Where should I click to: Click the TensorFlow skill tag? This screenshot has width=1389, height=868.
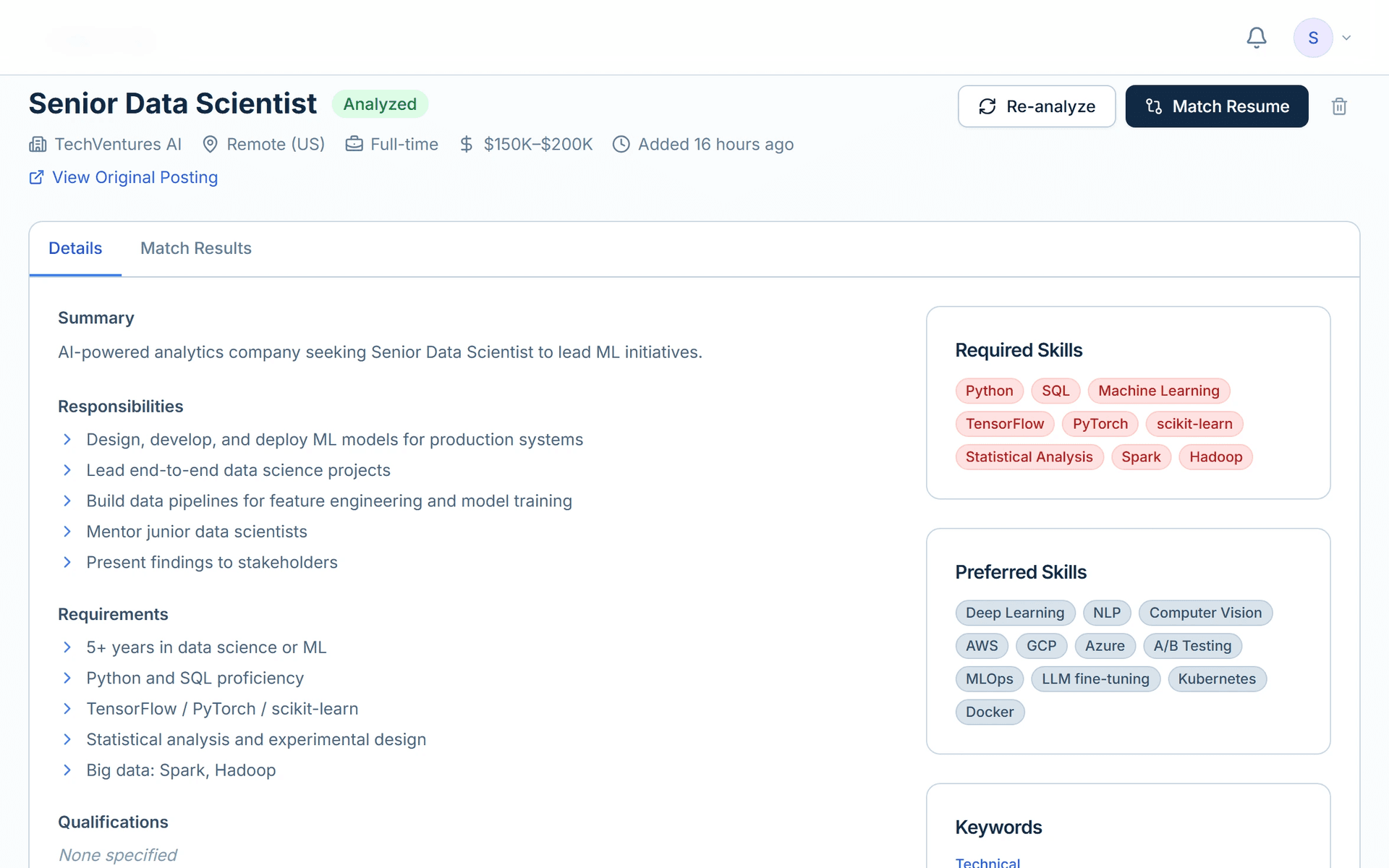[1005, 424]
